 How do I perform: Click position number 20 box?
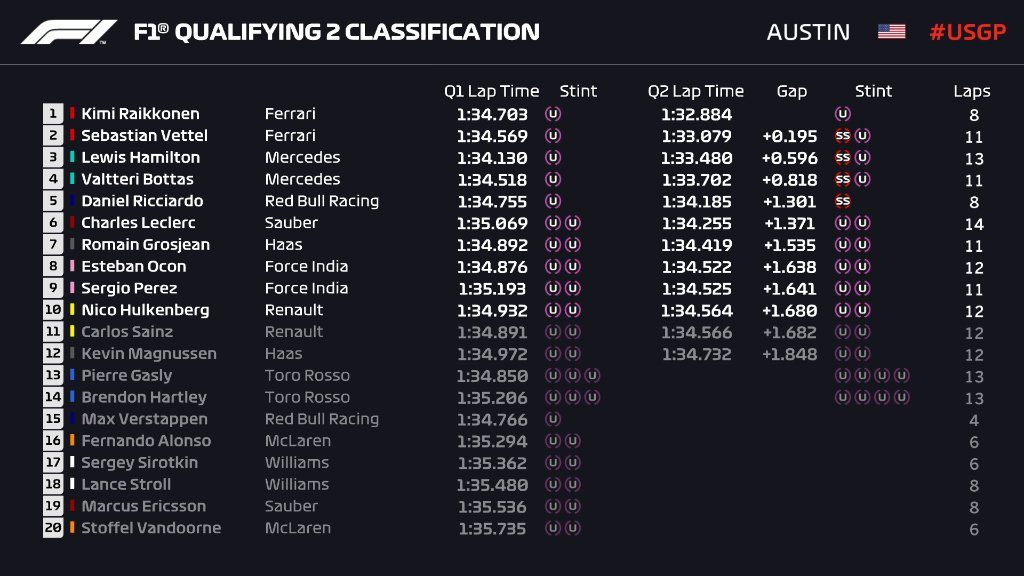click(x=52, y=528)
